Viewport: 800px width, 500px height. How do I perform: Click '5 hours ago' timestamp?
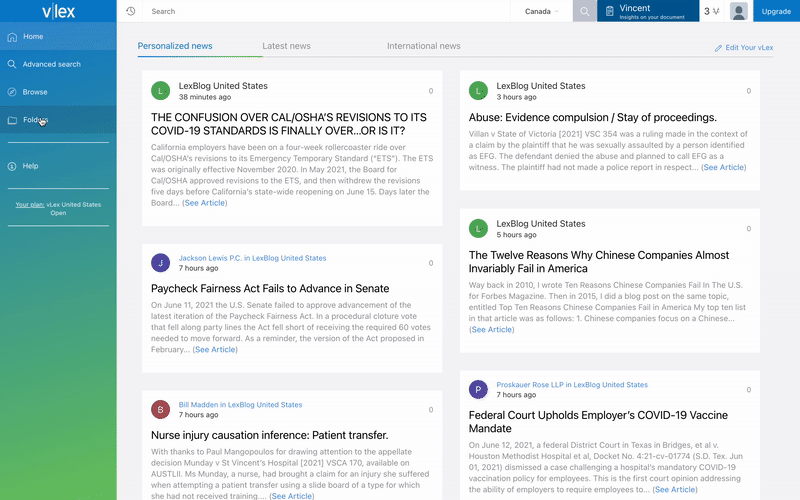pos(516,235)
